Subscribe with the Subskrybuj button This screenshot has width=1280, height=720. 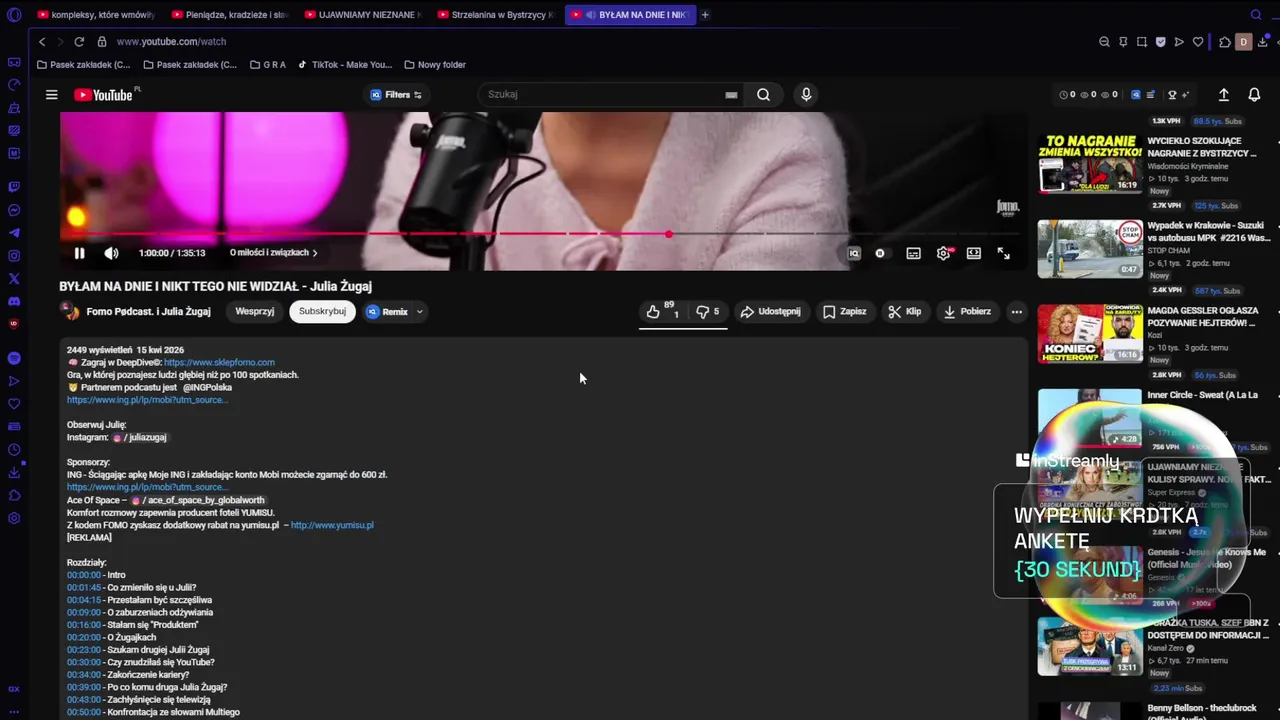point(322,311)
